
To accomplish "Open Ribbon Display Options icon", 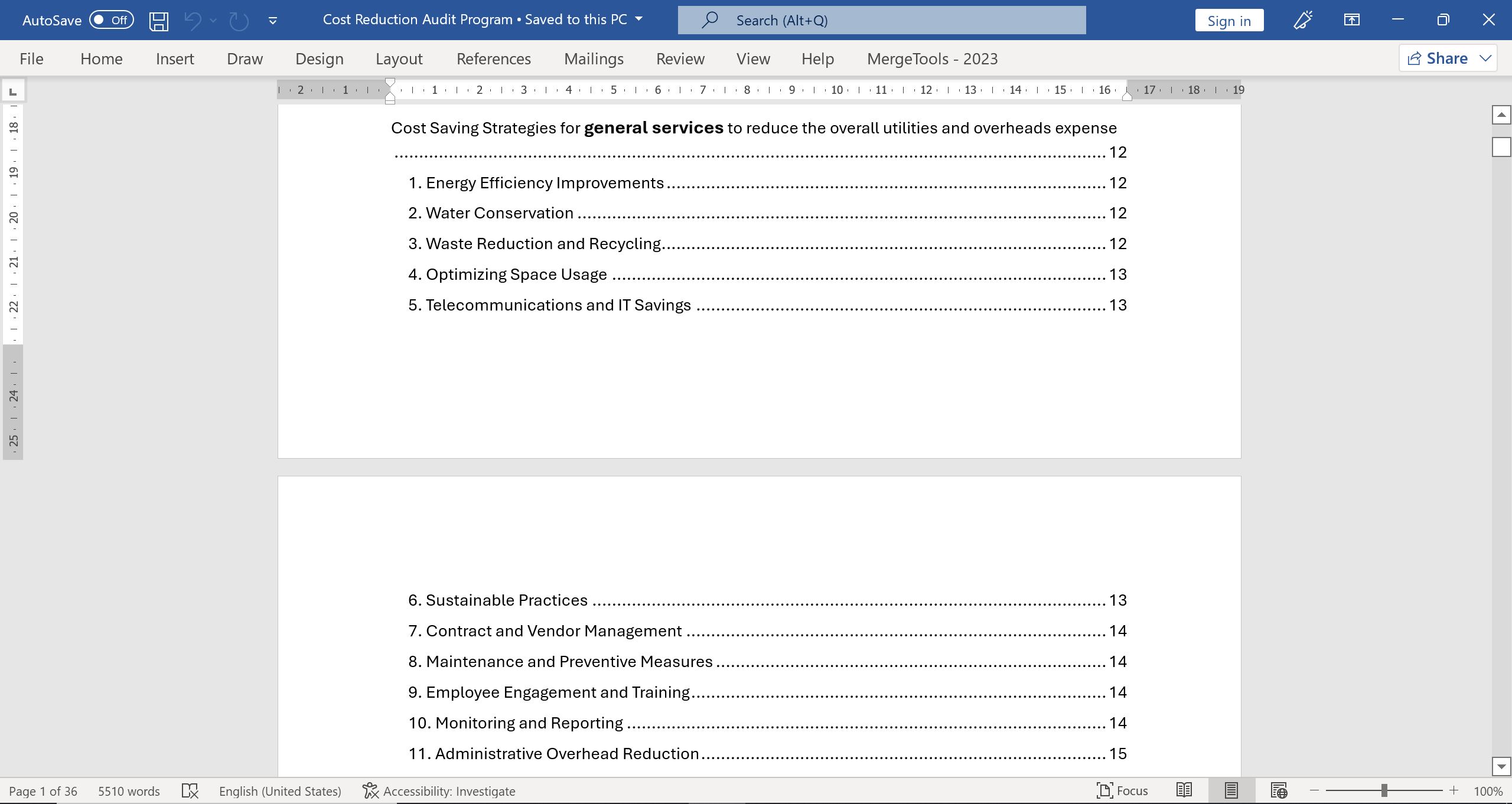I will click(x=1351, y=21).
